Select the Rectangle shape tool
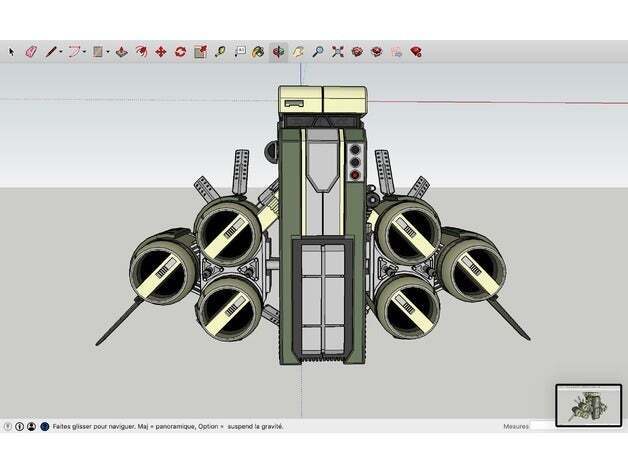The height and width of the screenshot is (472, 628). click(x=97, y=52)
